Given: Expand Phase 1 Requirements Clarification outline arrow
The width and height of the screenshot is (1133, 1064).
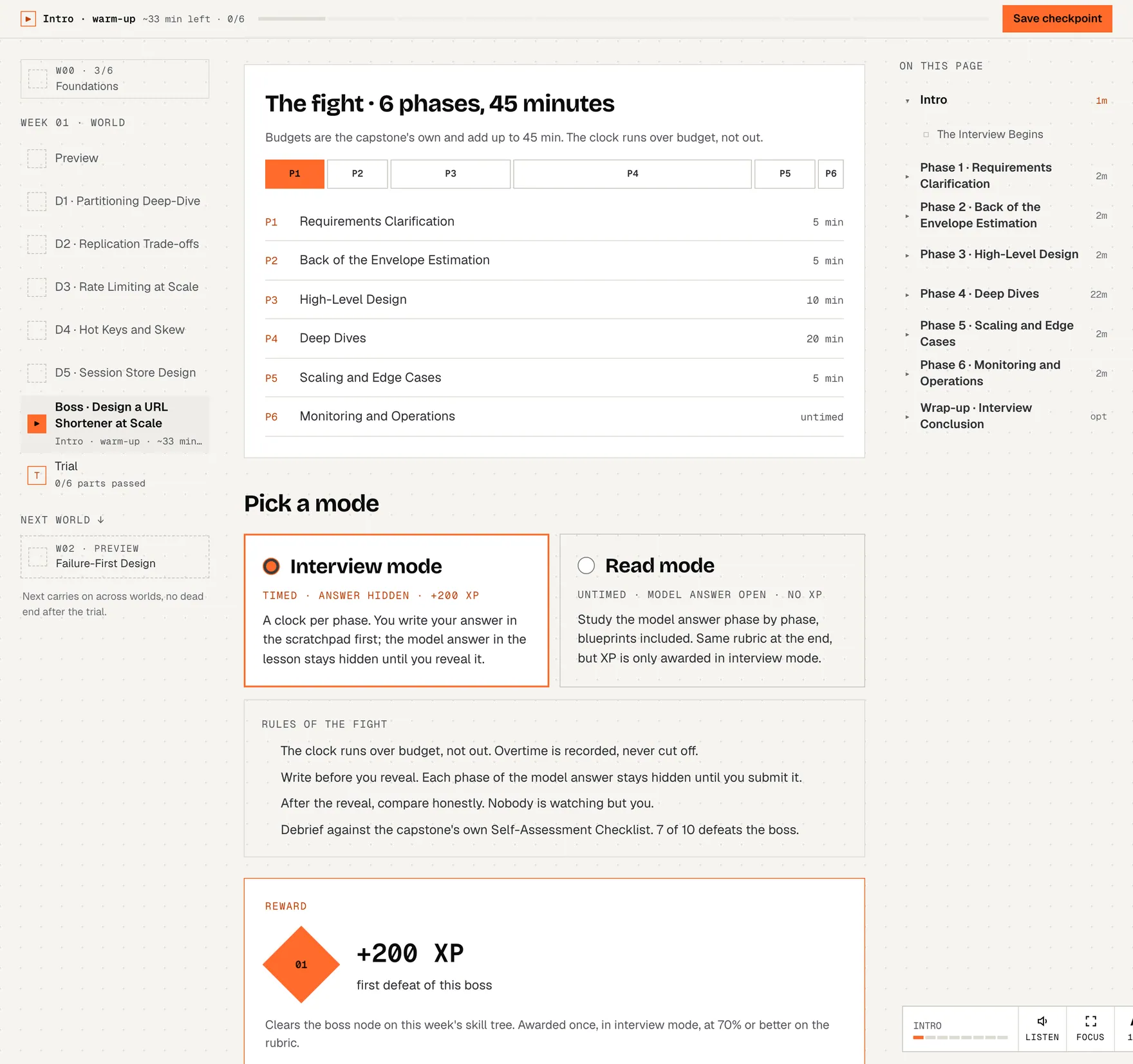Looking at the screenshot, I should click(x=907, y=176).
